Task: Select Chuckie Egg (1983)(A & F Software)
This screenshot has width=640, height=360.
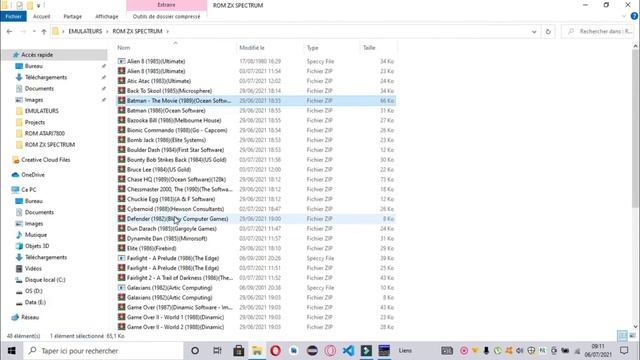Action: pyautogui.click(x=171, y=199)
